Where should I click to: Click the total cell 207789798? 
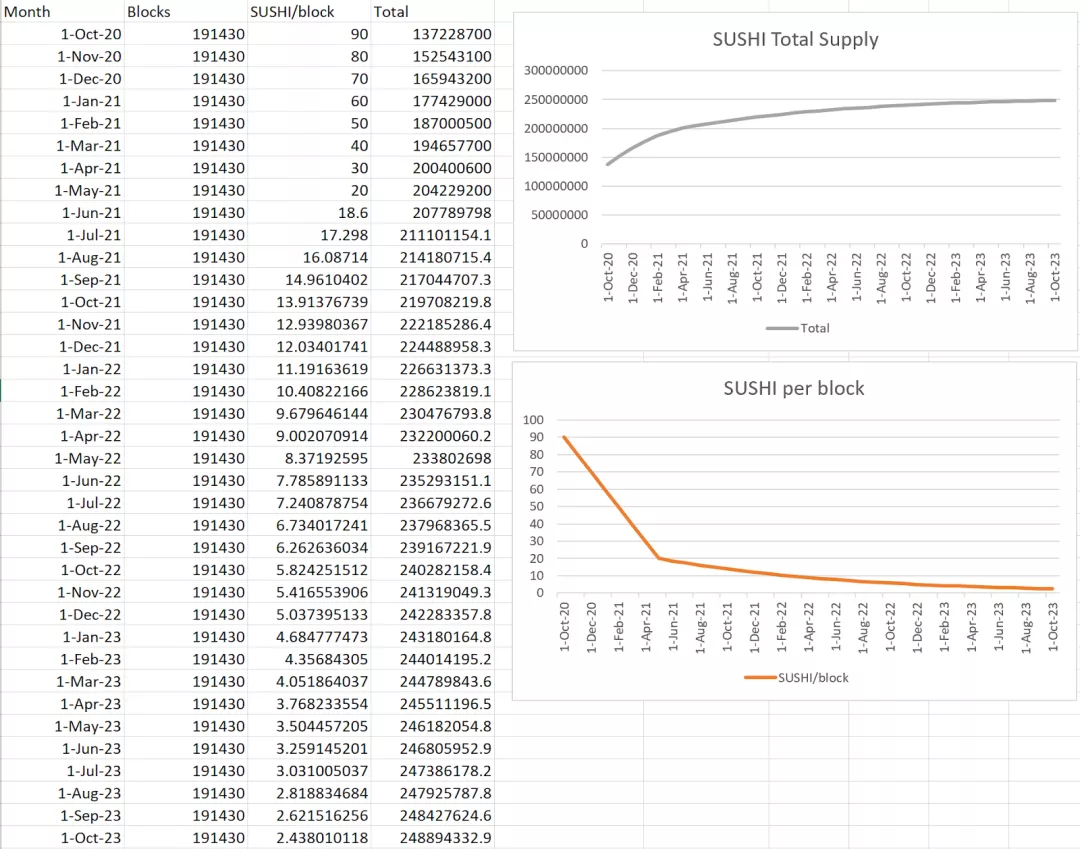432,213
